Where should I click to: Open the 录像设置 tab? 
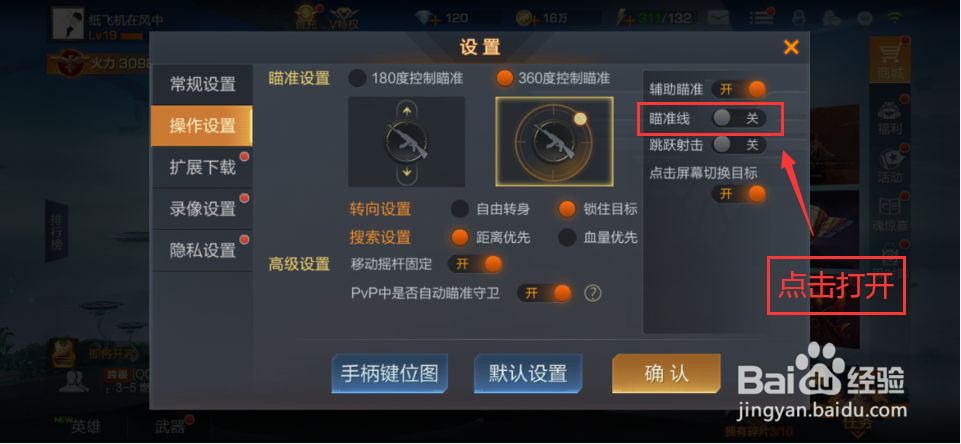(x=202, y=209)
